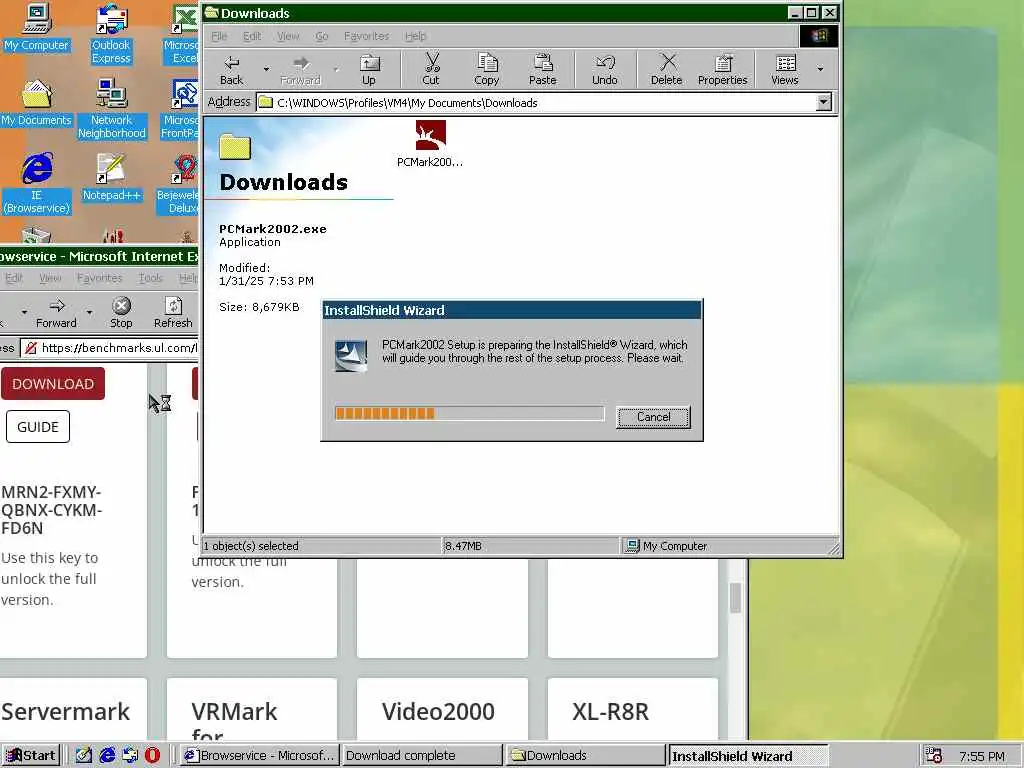Click the Delete X toolbar icon
The image size is (1024, 768).
tap(666, 69)
